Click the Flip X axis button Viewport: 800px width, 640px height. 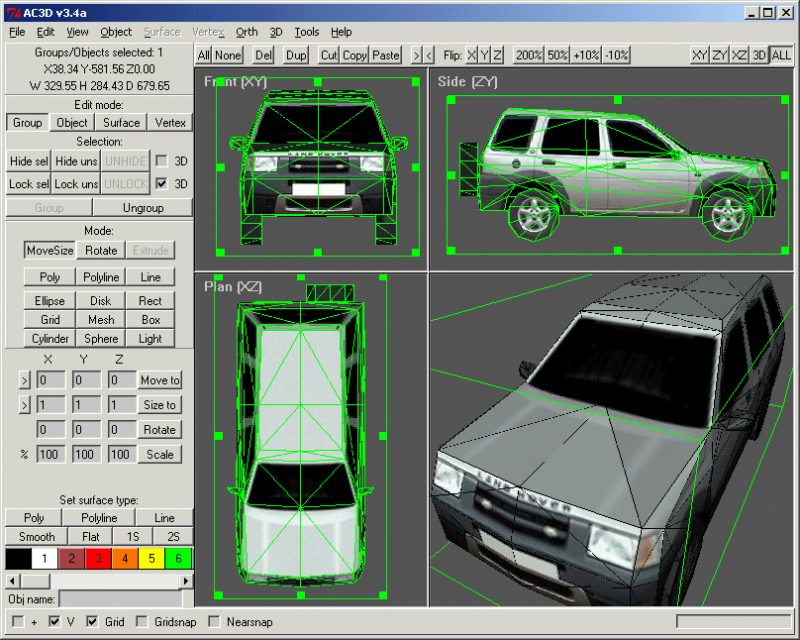pyautogui.click(x=471, y=55)
